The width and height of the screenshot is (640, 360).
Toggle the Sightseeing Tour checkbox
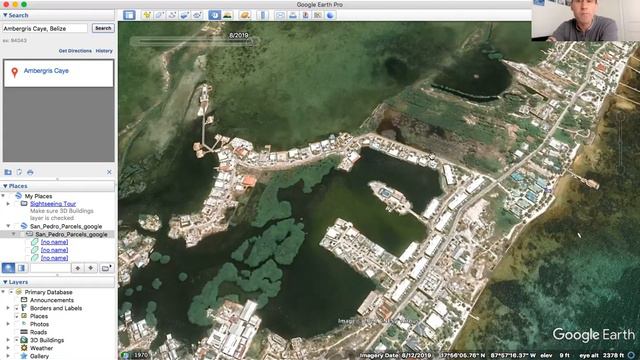tap(17, 204)
